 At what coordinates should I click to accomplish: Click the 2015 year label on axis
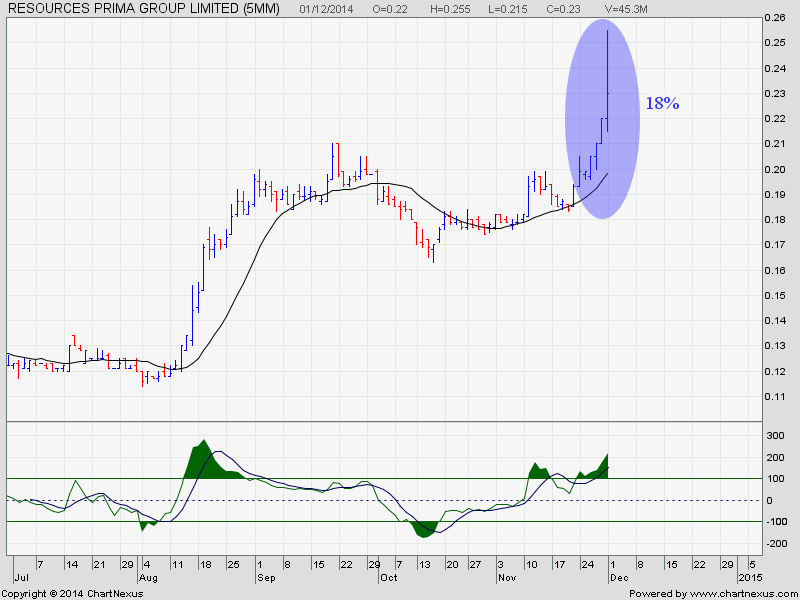point(749,578)
